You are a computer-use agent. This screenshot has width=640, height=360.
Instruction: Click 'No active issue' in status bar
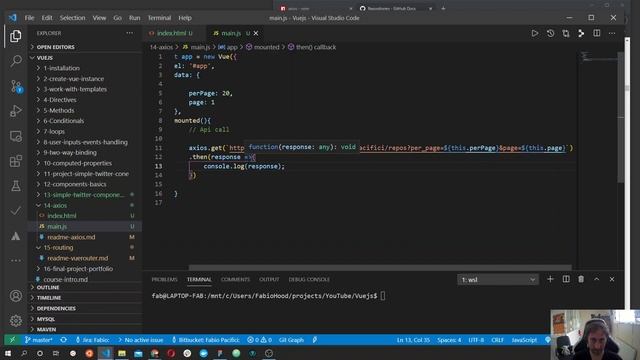point(140,340)
